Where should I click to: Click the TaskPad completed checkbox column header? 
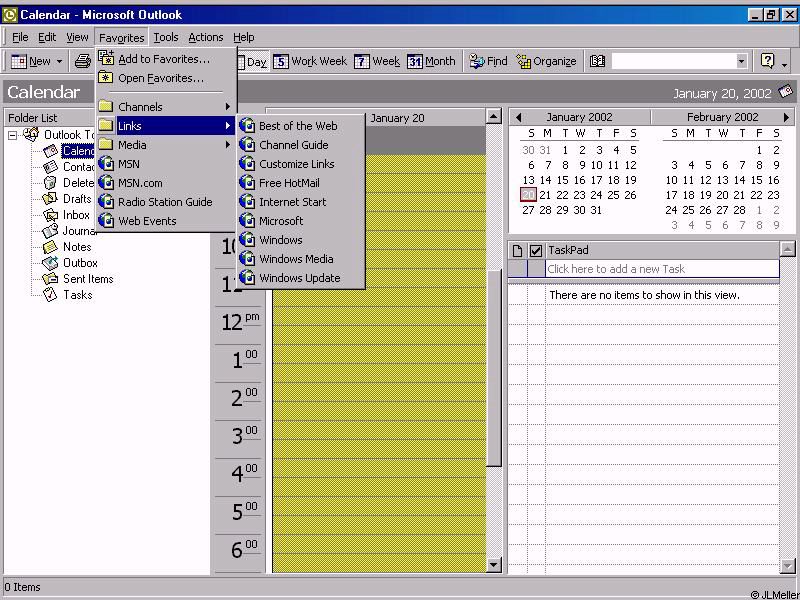[x=536, y=250]
